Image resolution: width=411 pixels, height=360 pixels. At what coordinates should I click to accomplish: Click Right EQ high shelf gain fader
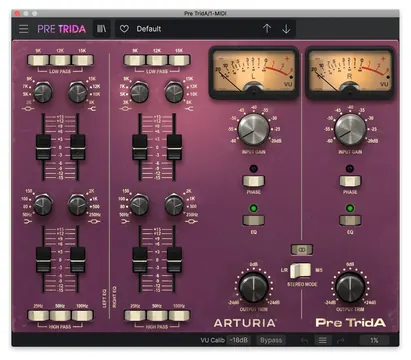174,147
